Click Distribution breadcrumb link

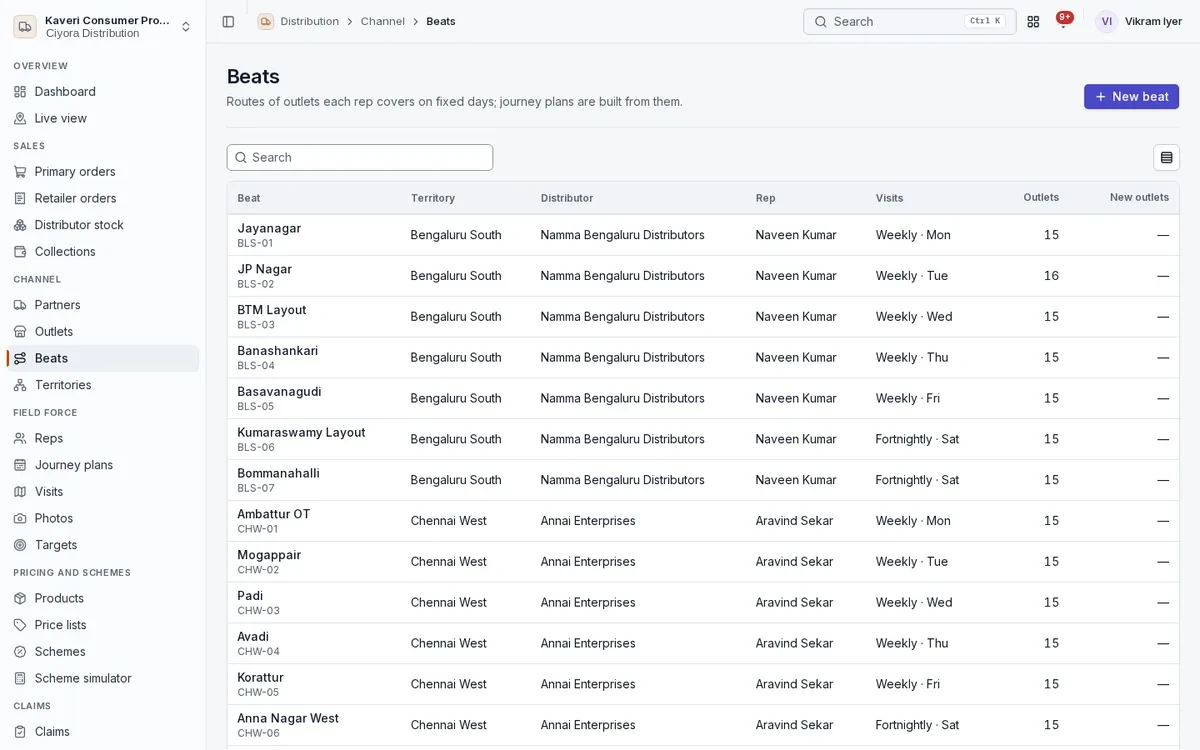point(309,21)
